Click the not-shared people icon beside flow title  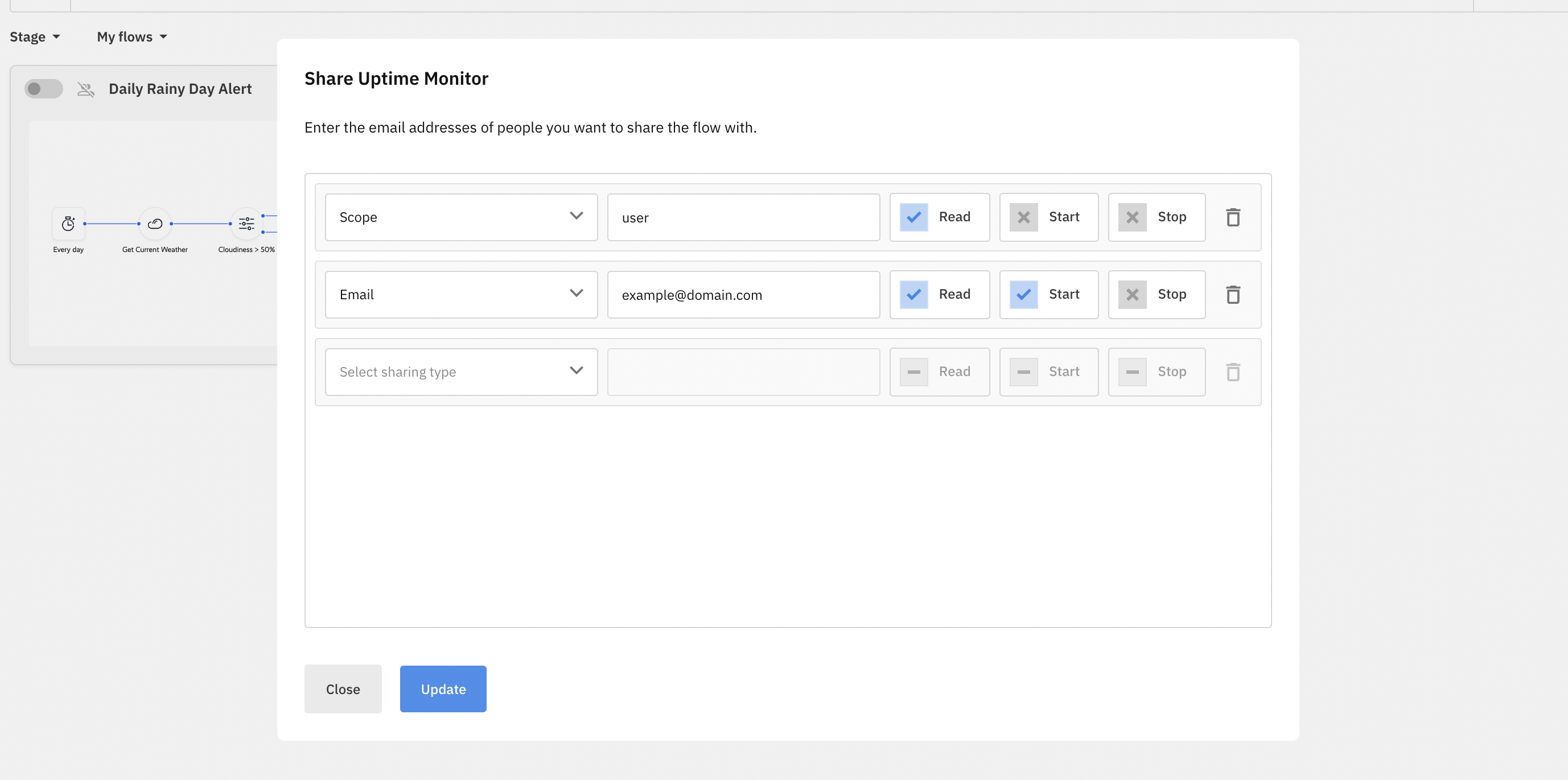pos(86,89)
